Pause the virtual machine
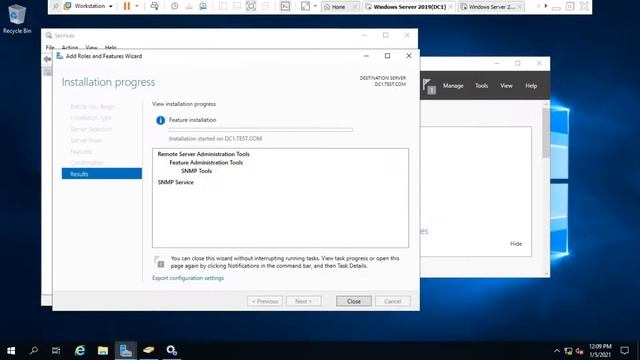The width and height of the screenshot is (640, 360). (x=127, y=6)
